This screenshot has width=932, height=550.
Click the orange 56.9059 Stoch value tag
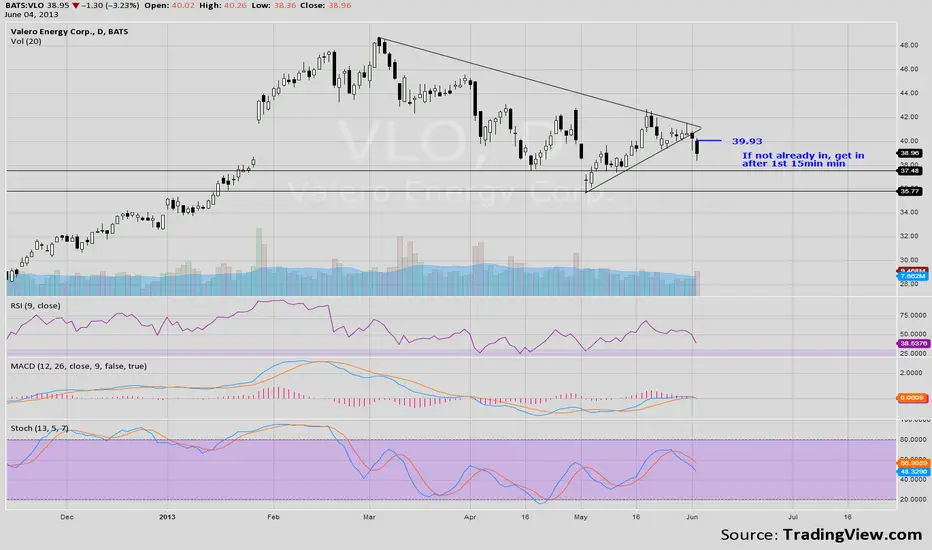point(912,463)
